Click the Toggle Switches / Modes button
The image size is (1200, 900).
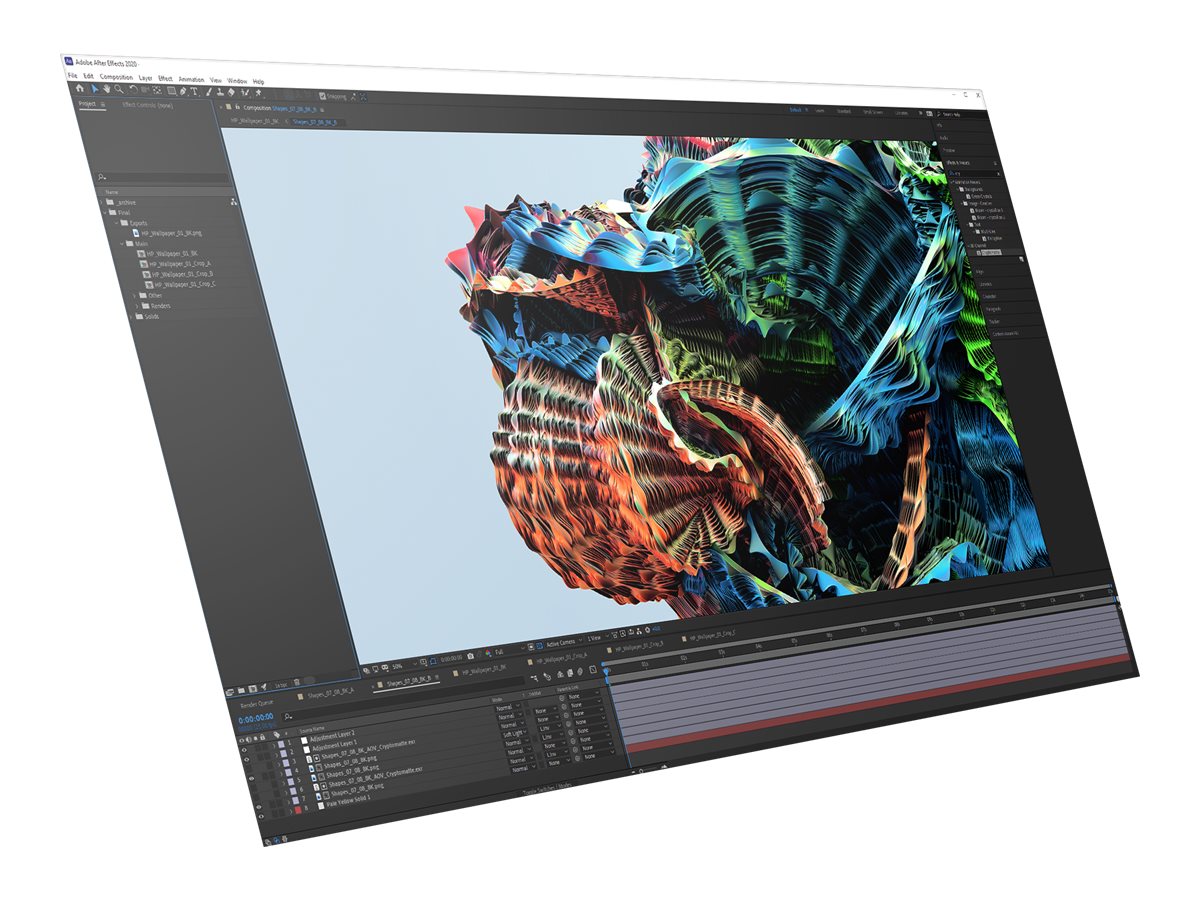(x=547, y=789)
